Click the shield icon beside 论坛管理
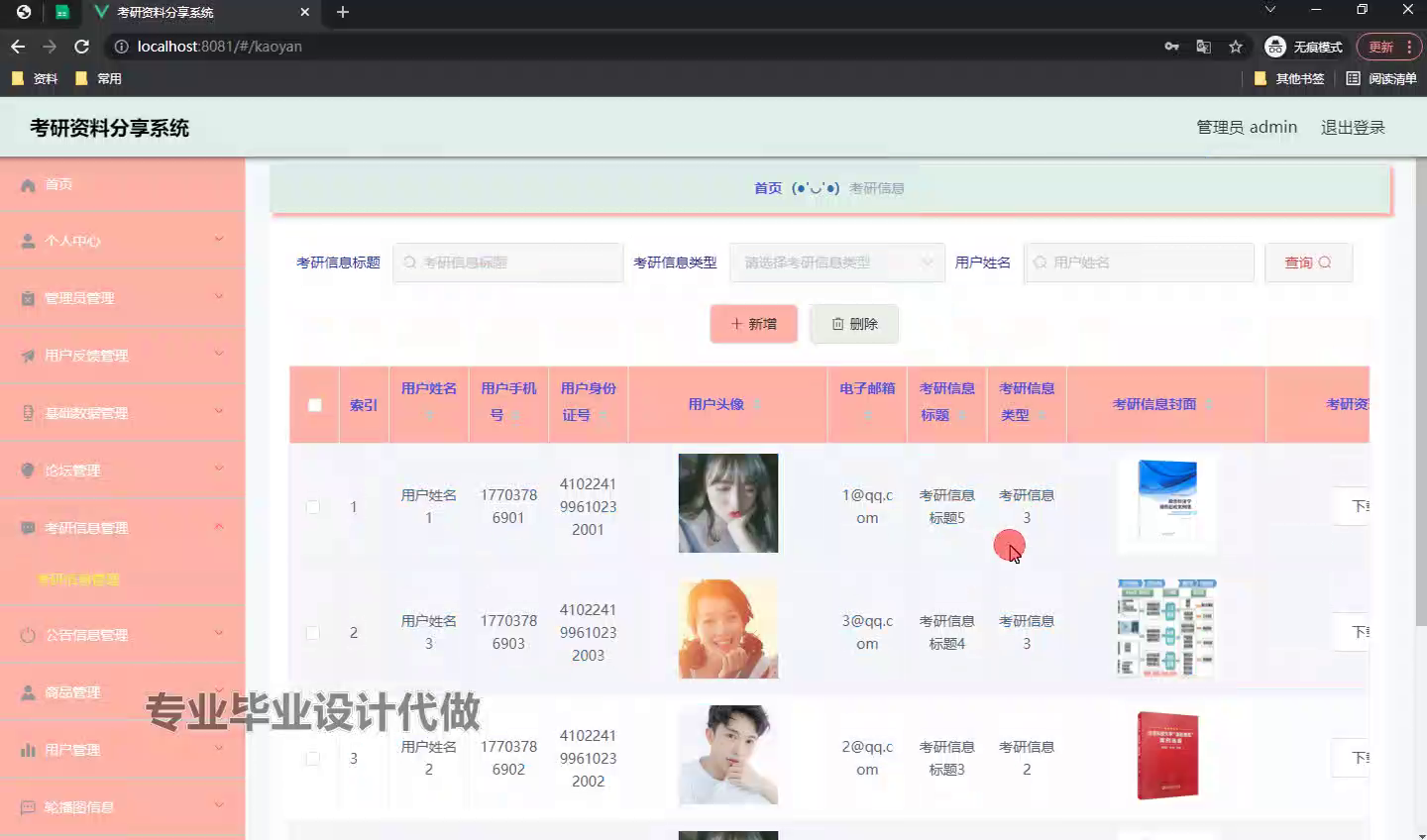The height and width of the screenshot is (840, 1427). (28, 471)
